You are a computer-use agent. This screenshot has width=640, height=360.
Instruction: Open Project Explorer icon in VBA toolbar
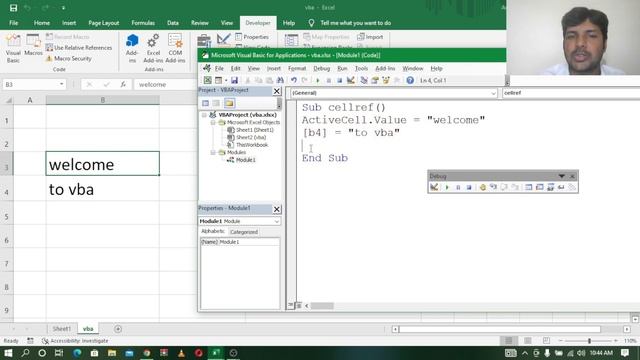click(x=364, y=80)
